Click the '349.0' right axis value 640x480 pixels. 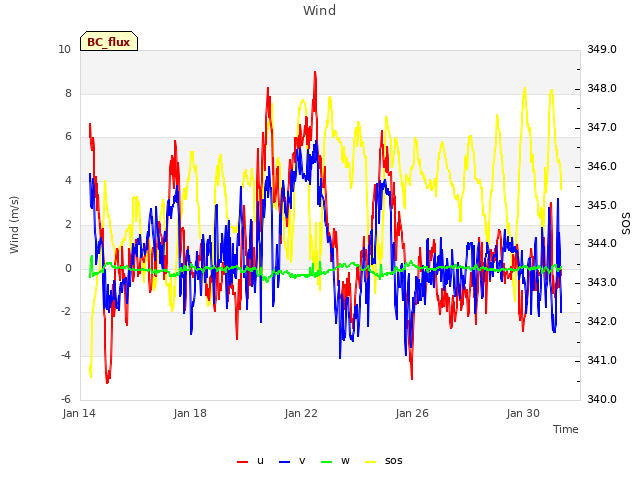602,49
